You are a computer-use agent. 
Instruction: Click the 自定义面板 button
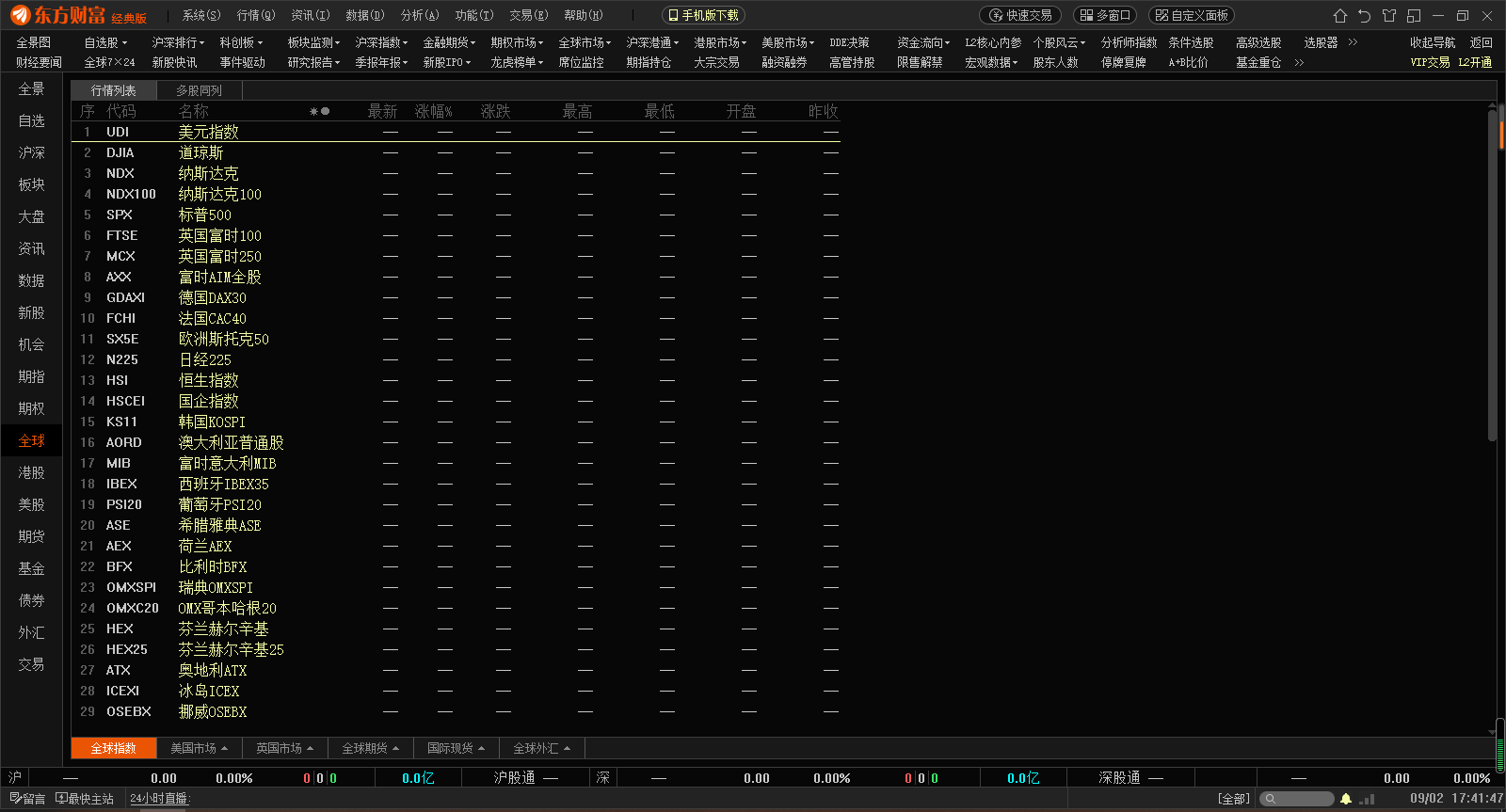pos(1191,15)
